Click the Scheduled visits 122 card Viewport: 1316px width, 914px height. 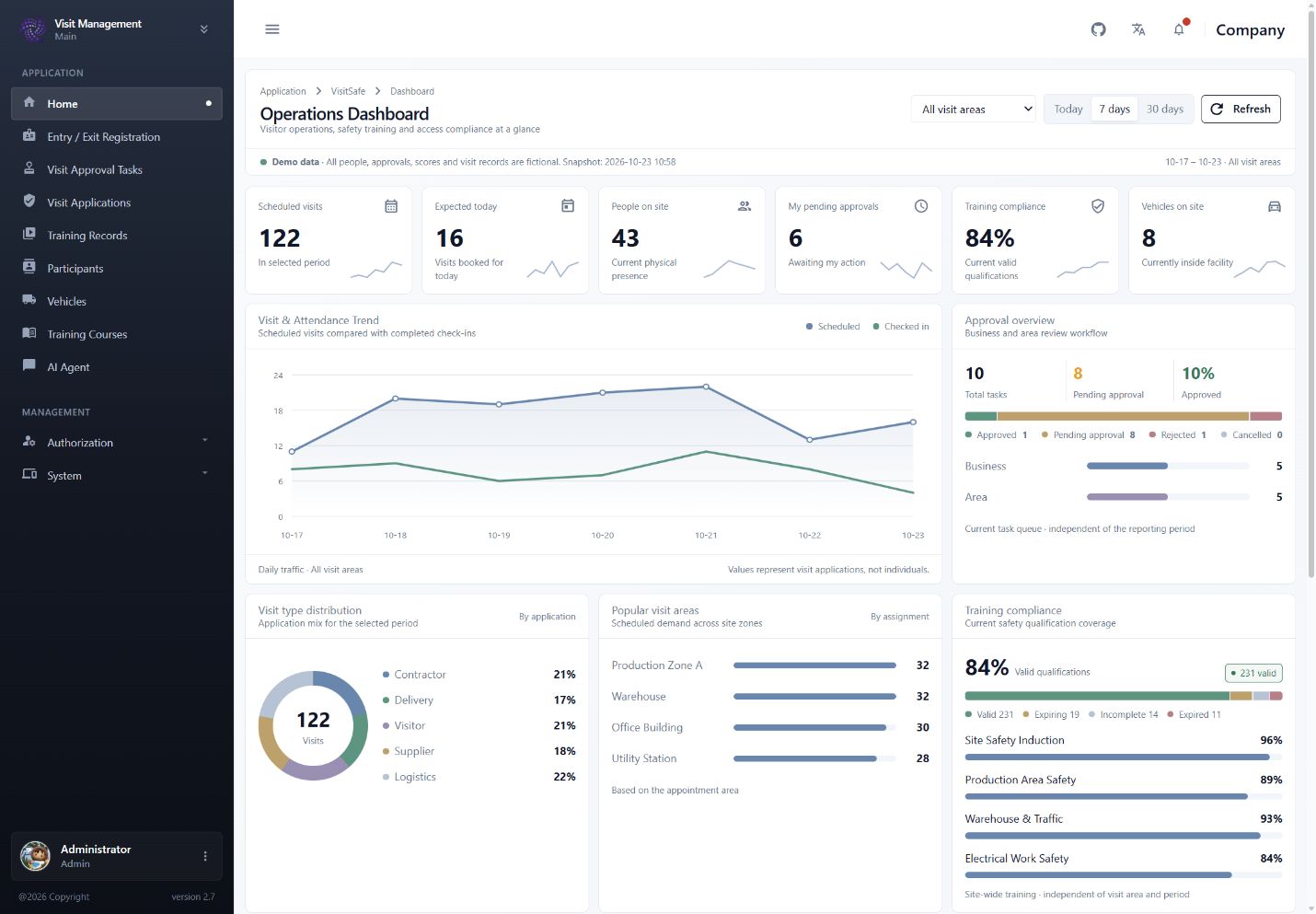tap(329, 240)
